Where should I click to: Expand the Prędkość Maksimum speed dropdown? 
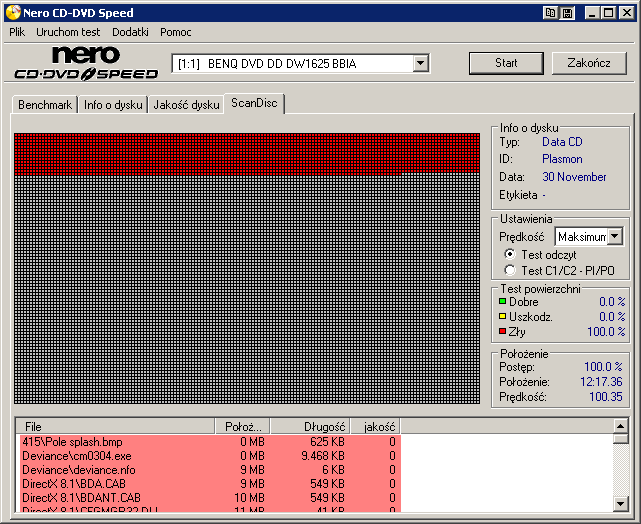(x=615, y=236)
